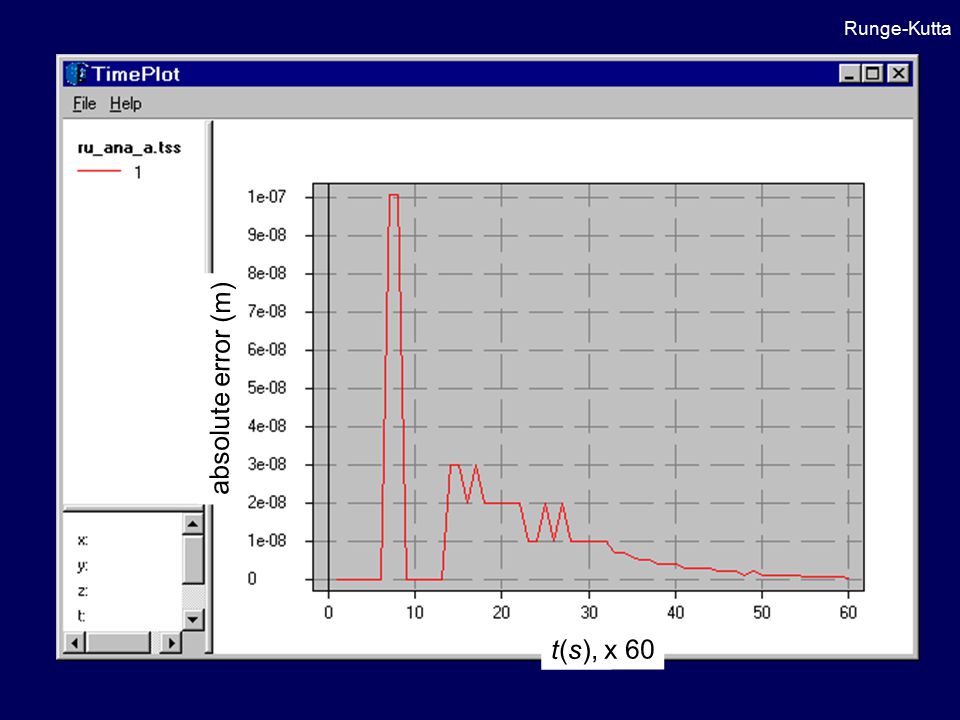Minimize the TimePlot window
The height and width of the screenshot is (720, 960).
coord(849,73)
